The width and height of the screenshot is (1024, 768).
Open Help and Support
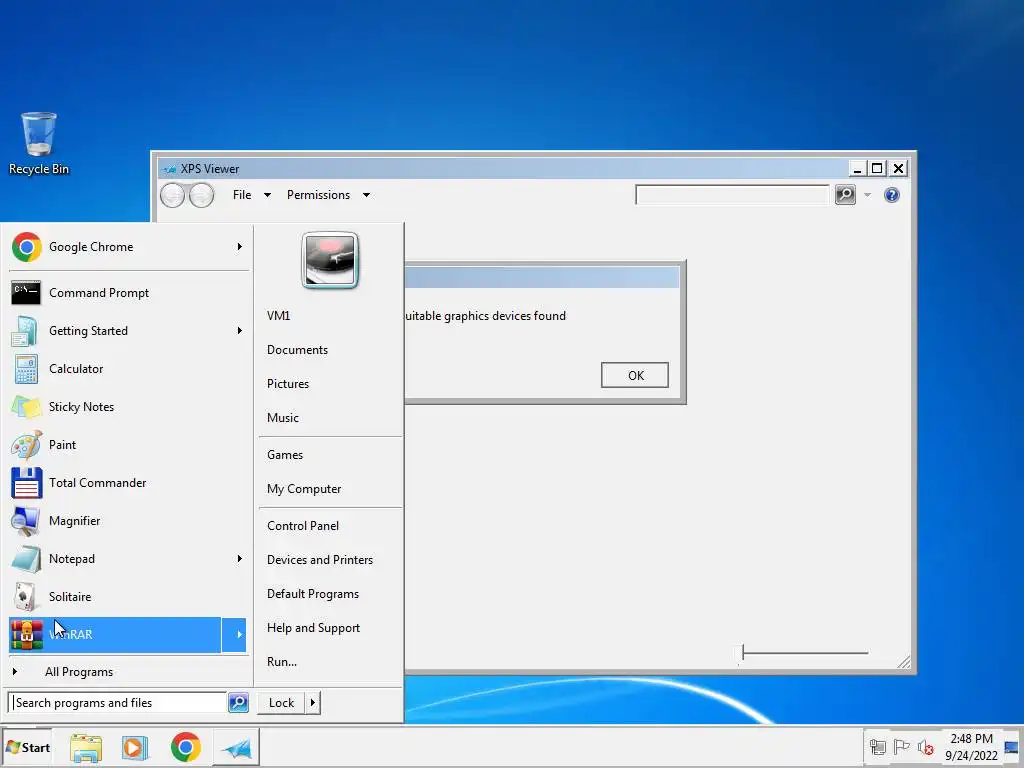[313, 628]
